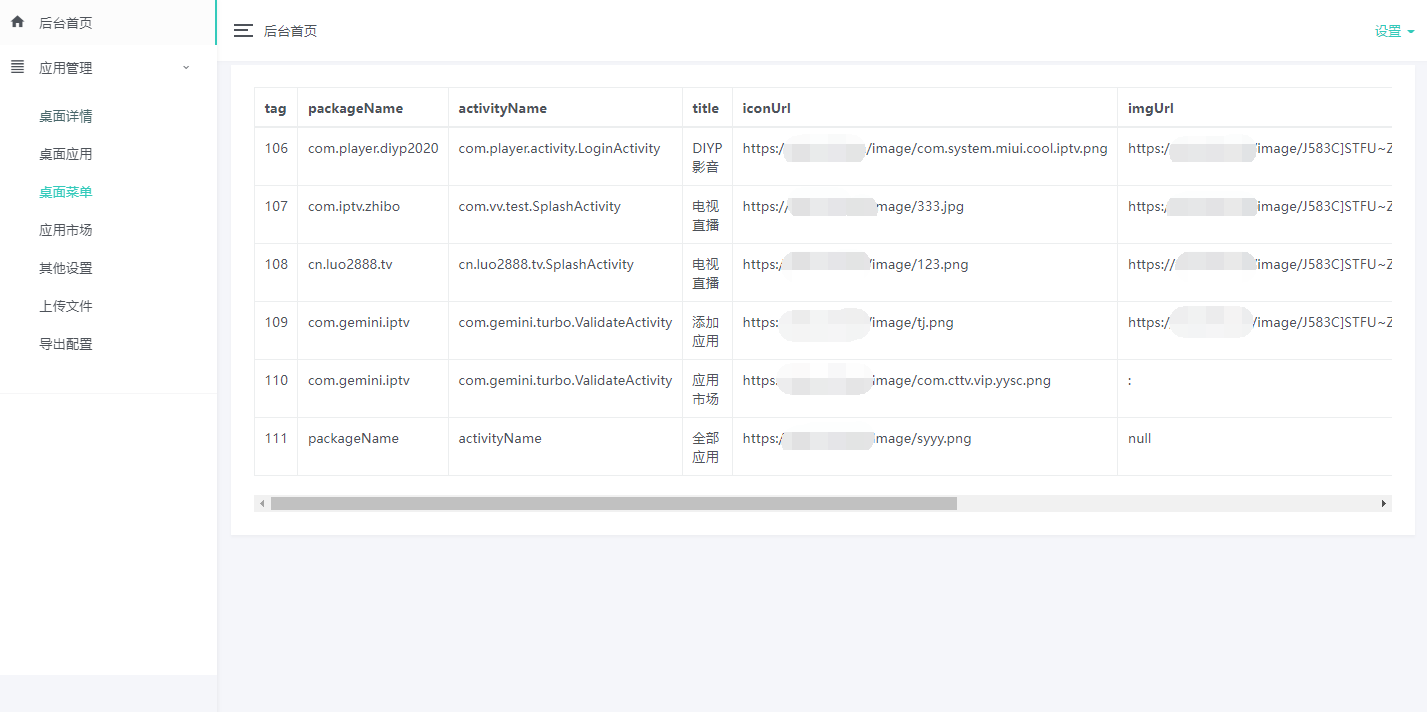Select 导出配置 in the sidebar
Viewport: 1427px width, 712px height.
pos(66,344)
